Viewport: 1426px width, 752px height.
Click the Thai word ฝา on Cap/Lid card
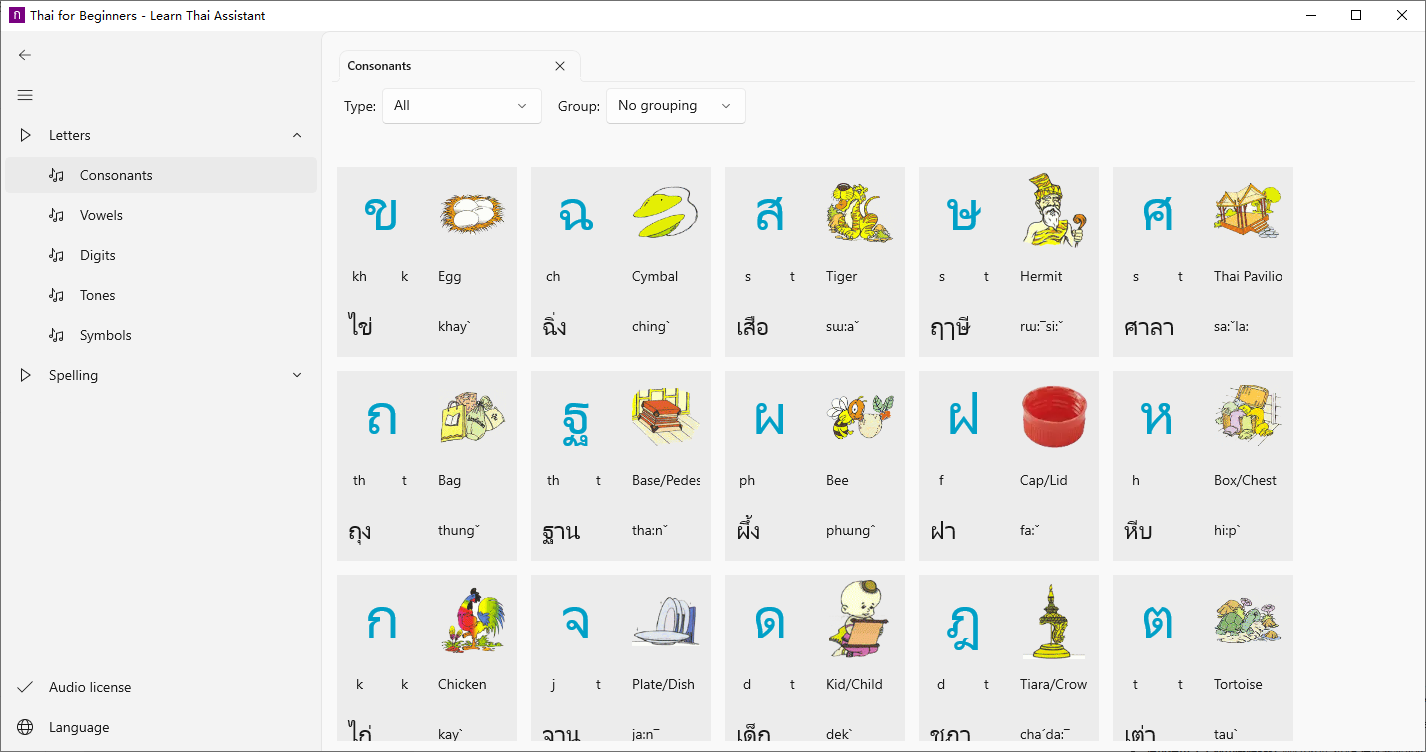943,528
